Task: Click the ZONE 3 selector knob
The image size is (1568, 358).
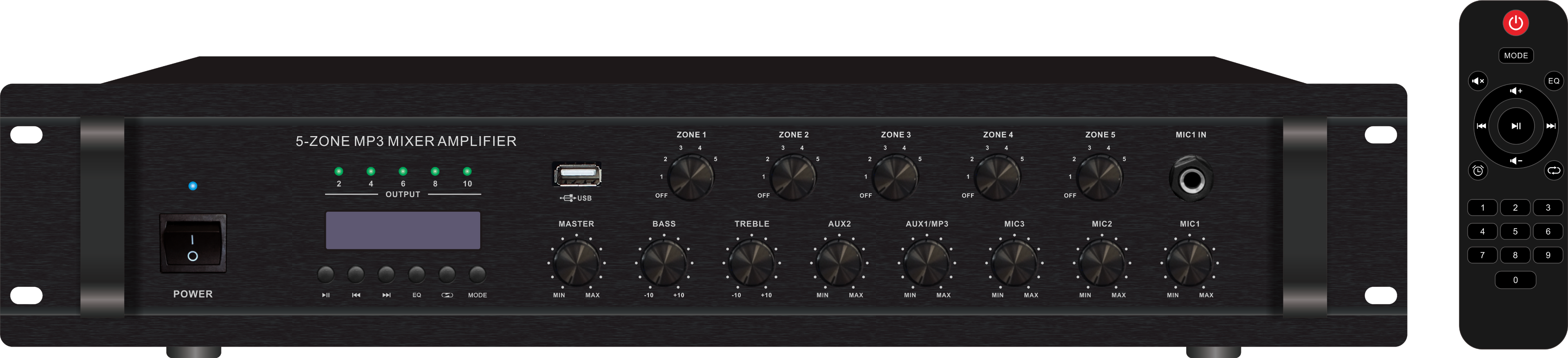Action: [895, 177]
